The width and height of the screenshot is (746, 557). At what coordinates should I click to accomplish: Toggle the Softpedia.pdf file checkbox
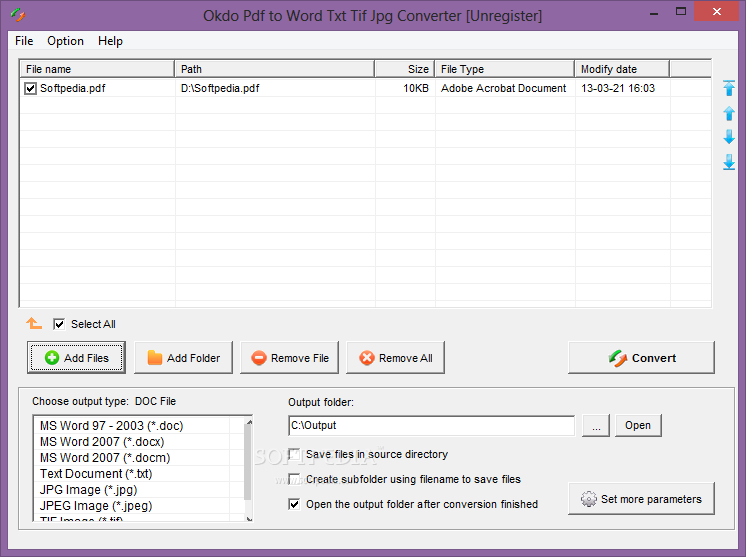[x=30, y=88]
